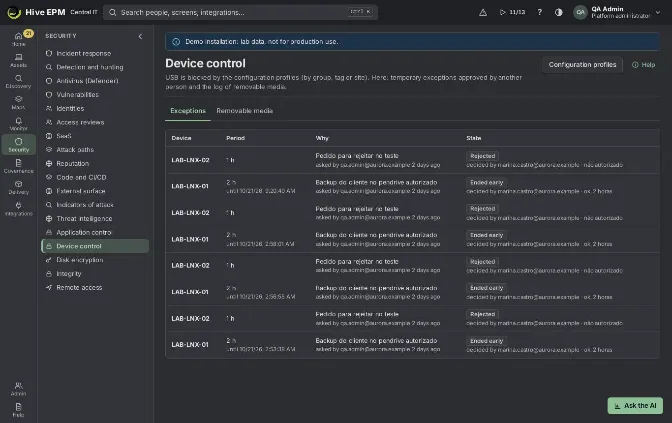
Task: Click the 21 notifications badge on Home
Action: click(x=28, y=33)
